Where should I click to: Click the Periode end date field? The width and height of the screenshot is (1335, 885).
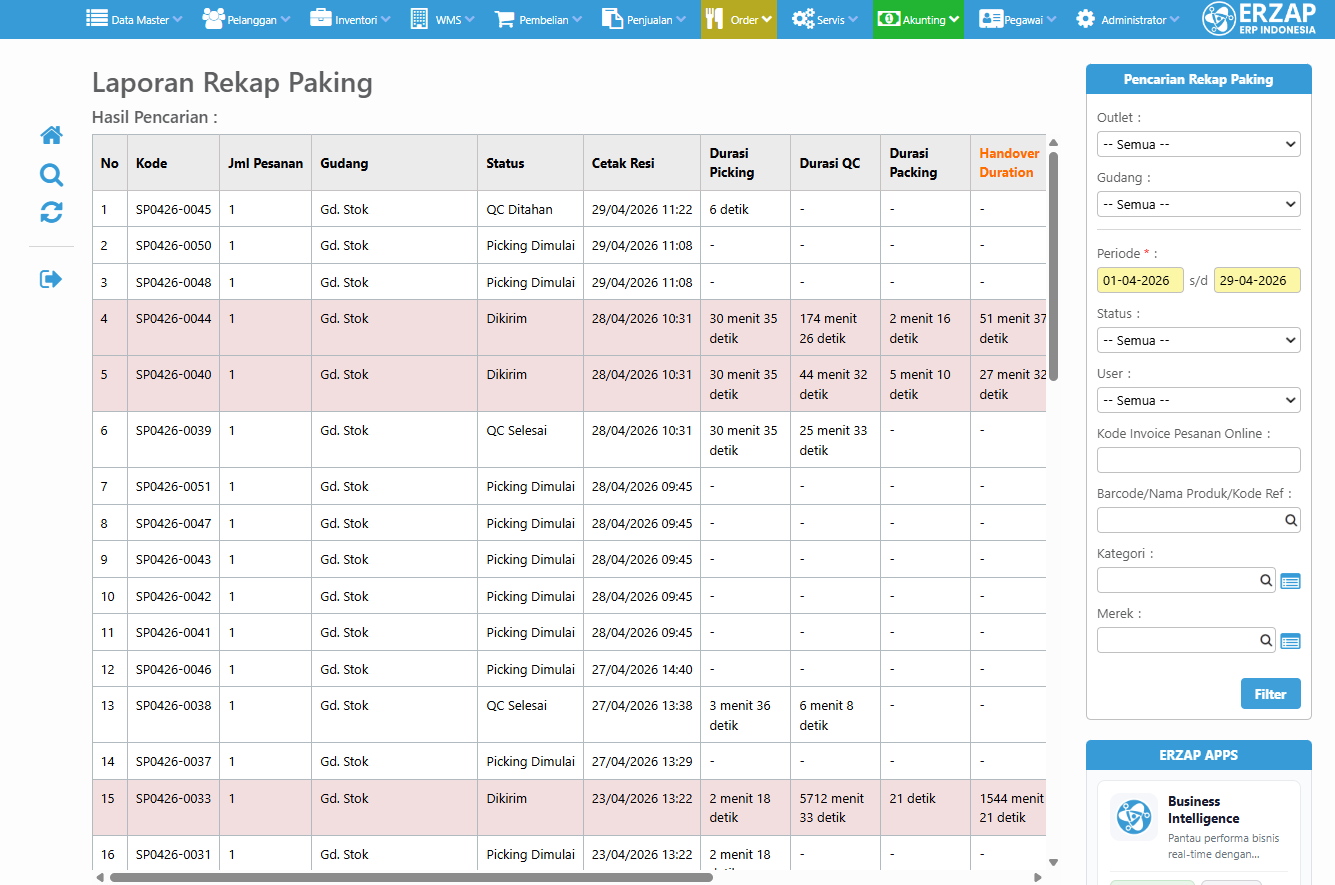click(1257, 280)
